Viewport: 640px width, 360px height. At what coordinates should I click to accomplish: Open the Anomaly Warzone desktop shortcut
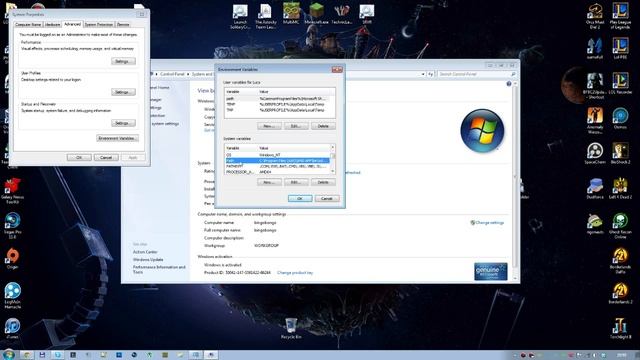(x=595, y=121)
